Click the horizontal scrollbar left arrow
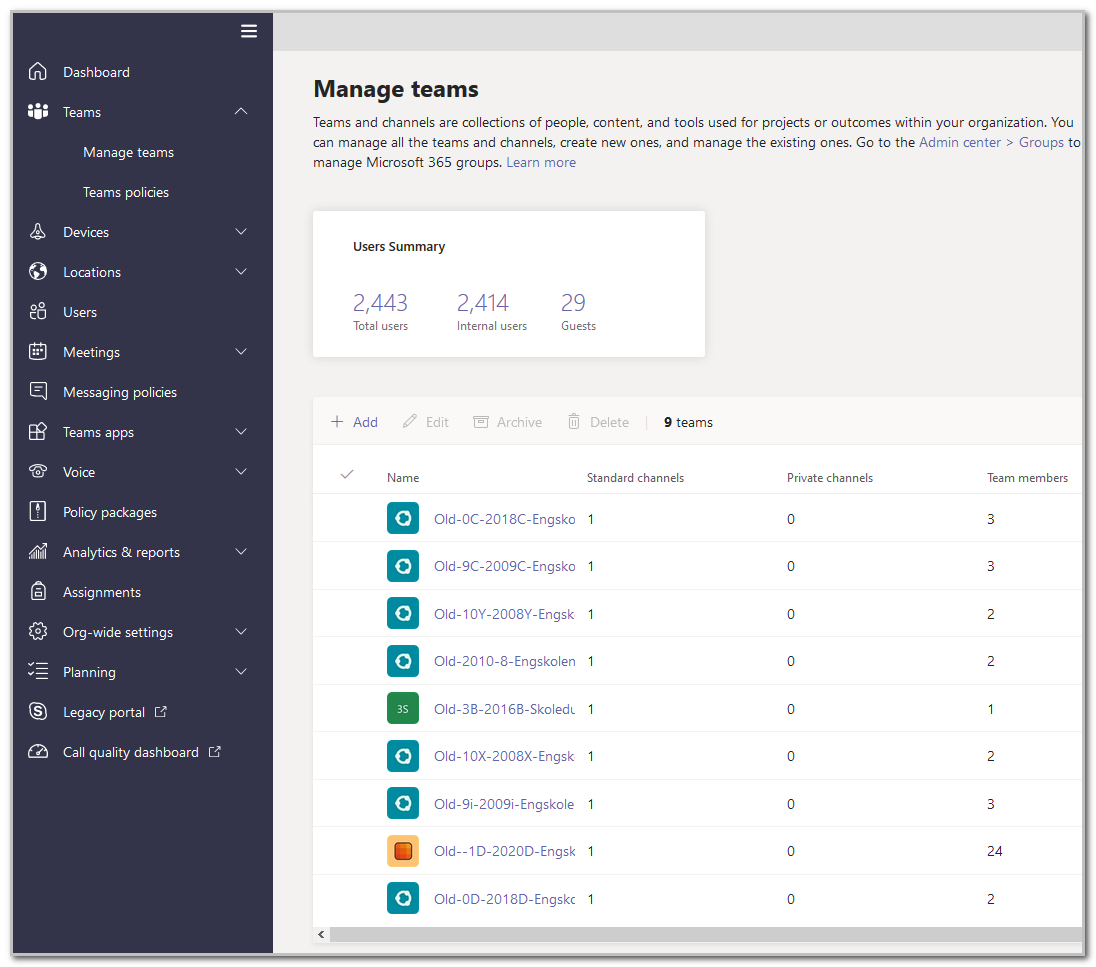1096x967 pixels. point(321,934)
